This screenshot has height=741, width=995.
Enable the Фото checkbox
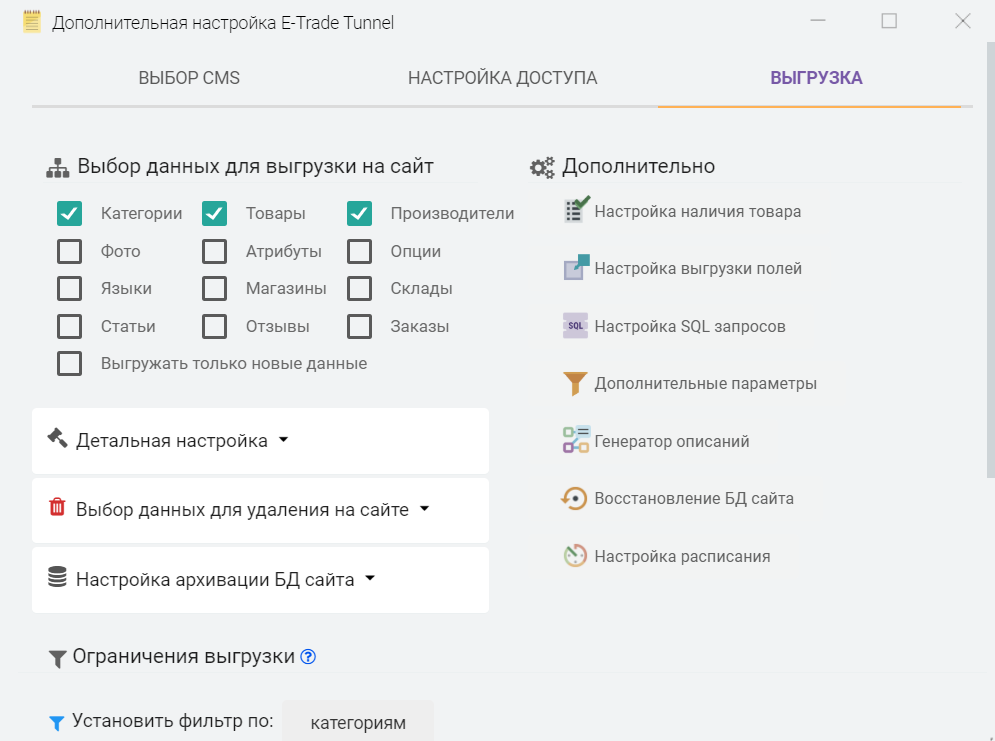click(70, 251)
